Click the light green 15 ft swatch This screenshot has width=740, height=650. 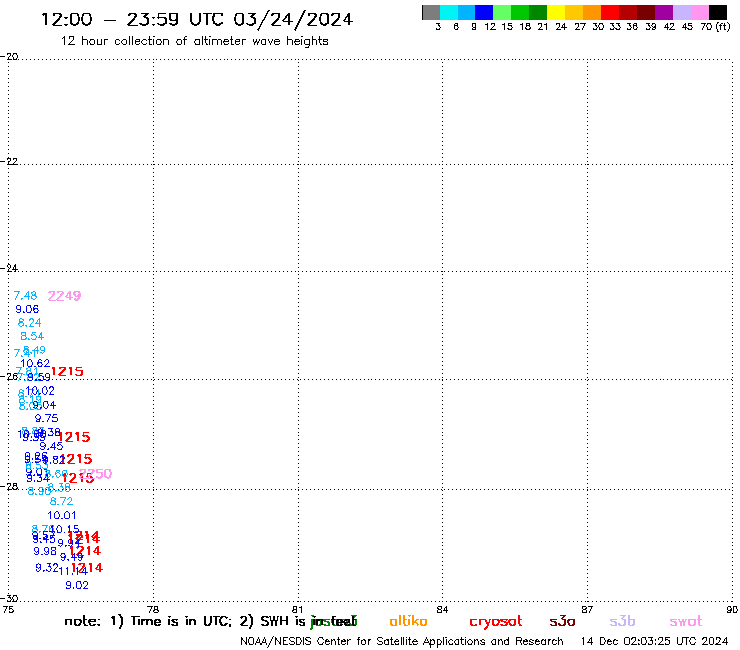502,12
